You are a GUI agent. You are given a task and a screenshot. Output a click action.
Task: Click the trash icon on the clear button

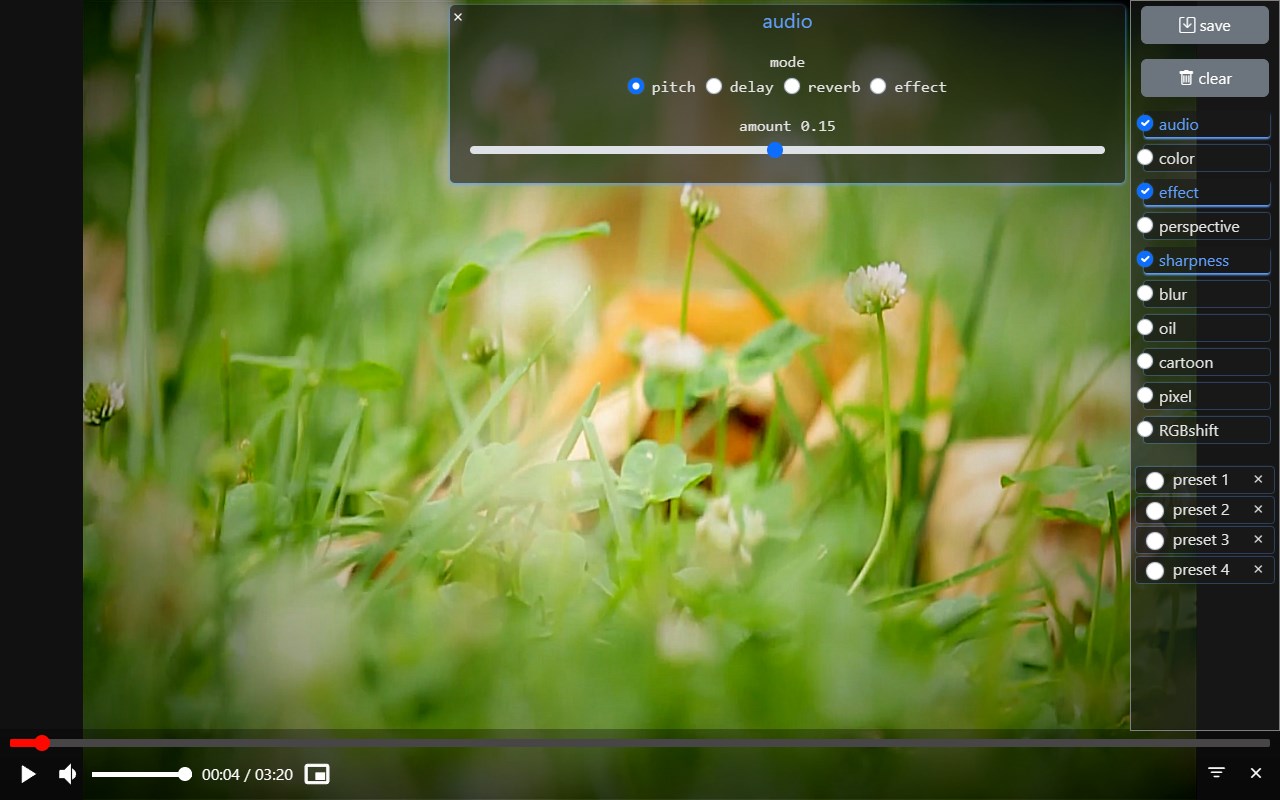pyautogui.click(x=1186, y=77)
